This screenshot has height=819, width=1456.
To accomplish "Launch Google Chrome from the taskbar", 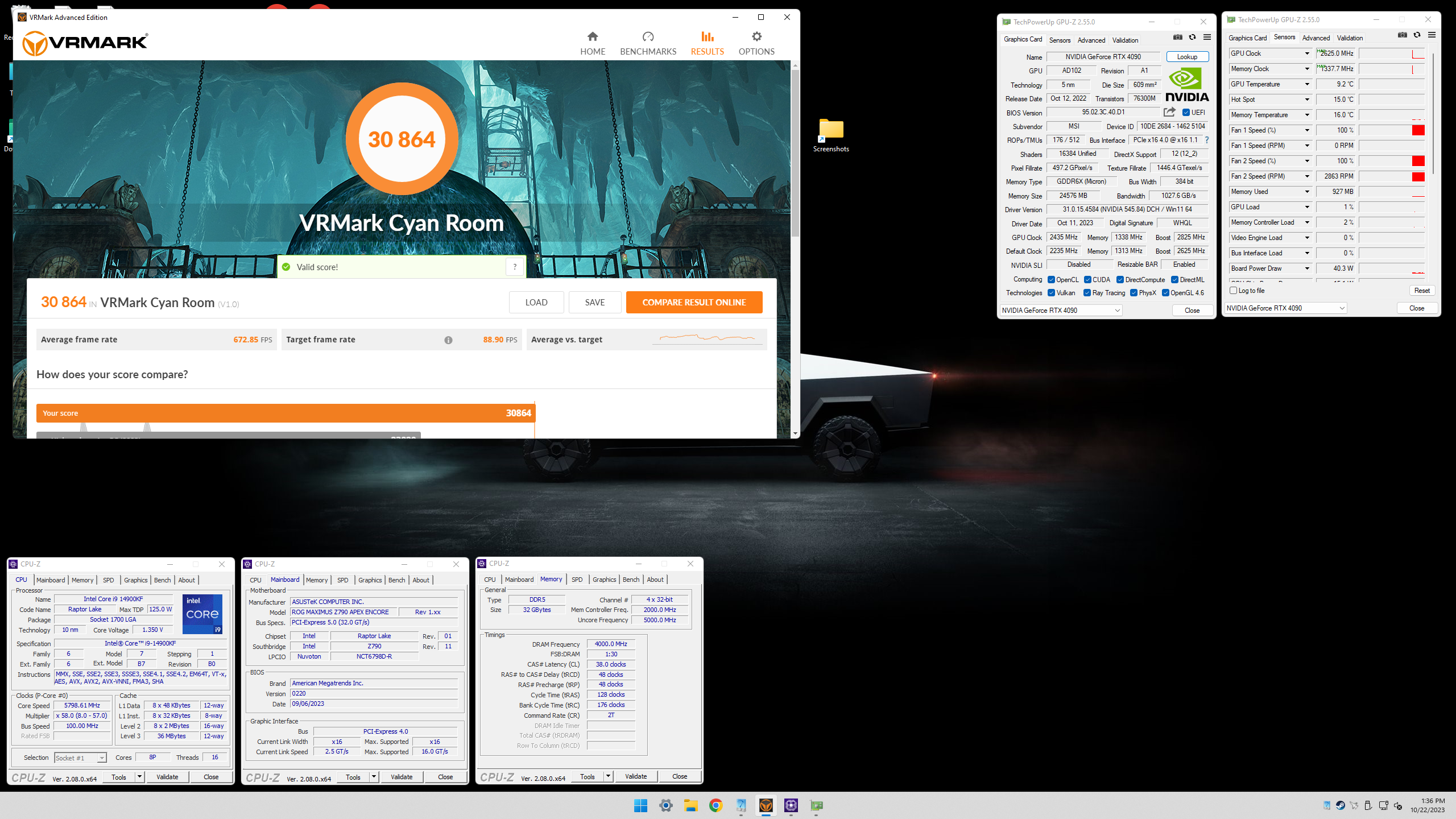I will (x=715, y=805).
